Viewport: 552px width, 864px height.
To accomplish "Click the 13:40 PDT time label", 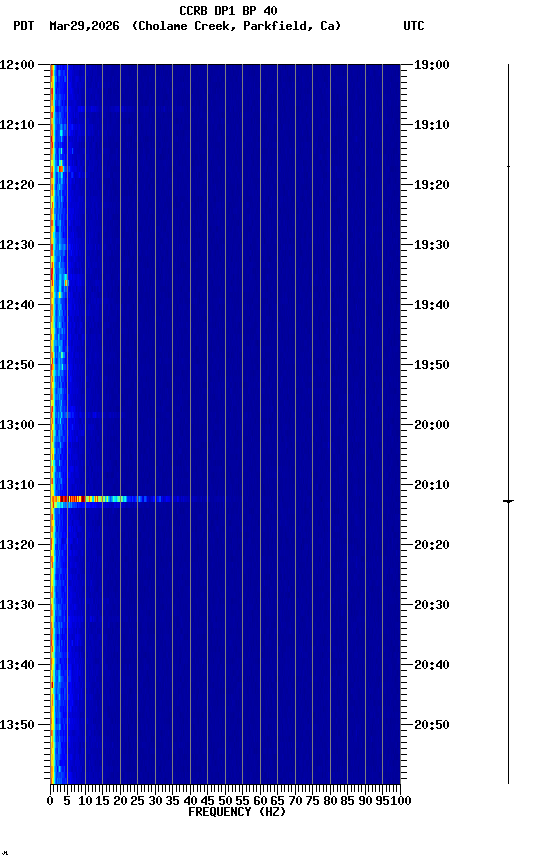I will [17, 665].
